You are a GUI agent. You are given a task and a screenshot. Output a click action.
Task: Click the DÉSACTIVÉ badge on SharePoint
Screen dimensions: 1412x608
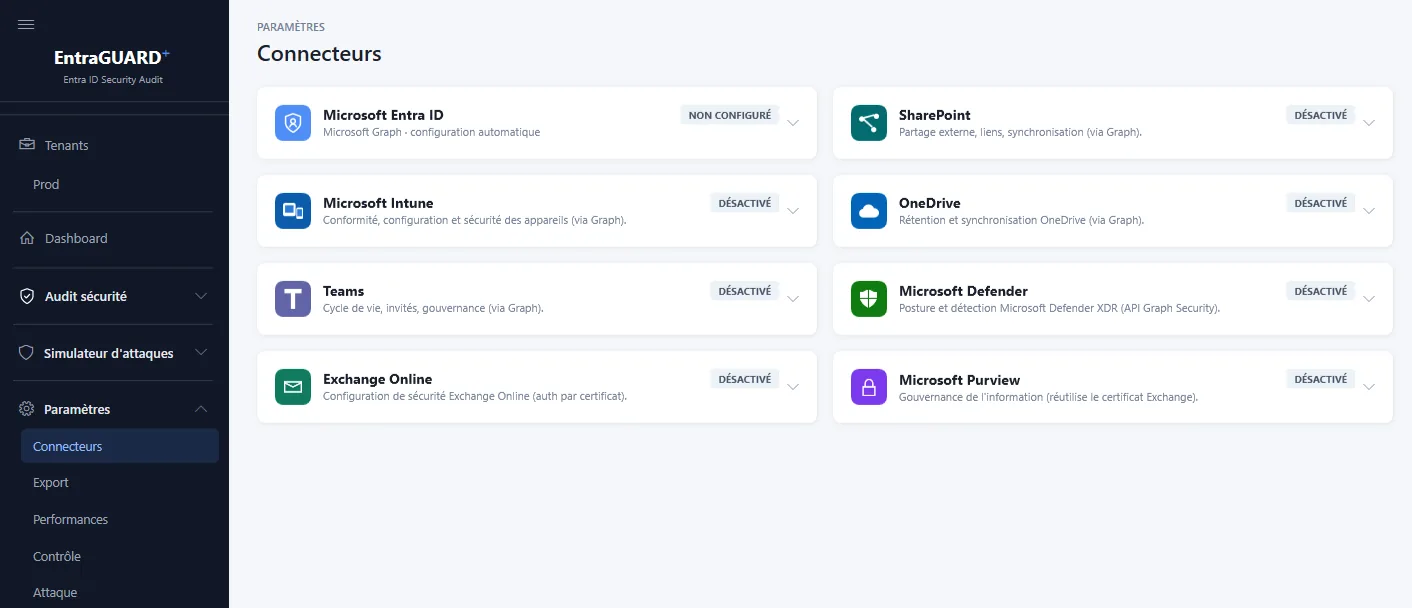[1321, 115]
